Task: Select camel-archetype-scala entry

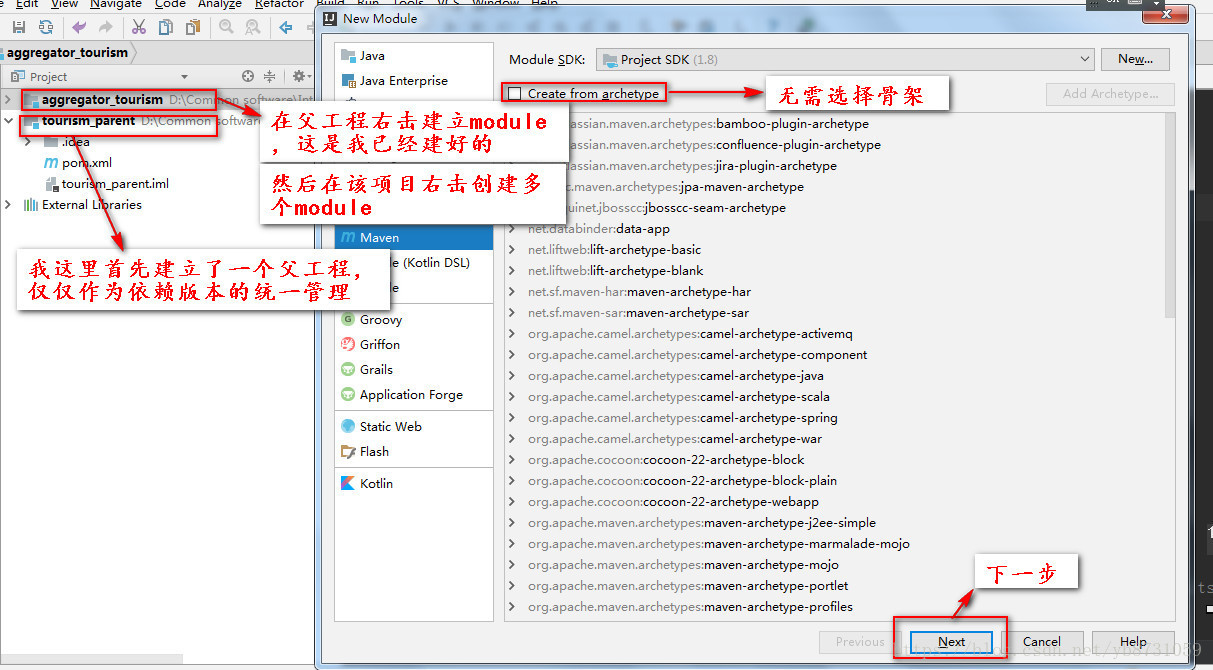Action: (x=678, y=397)
